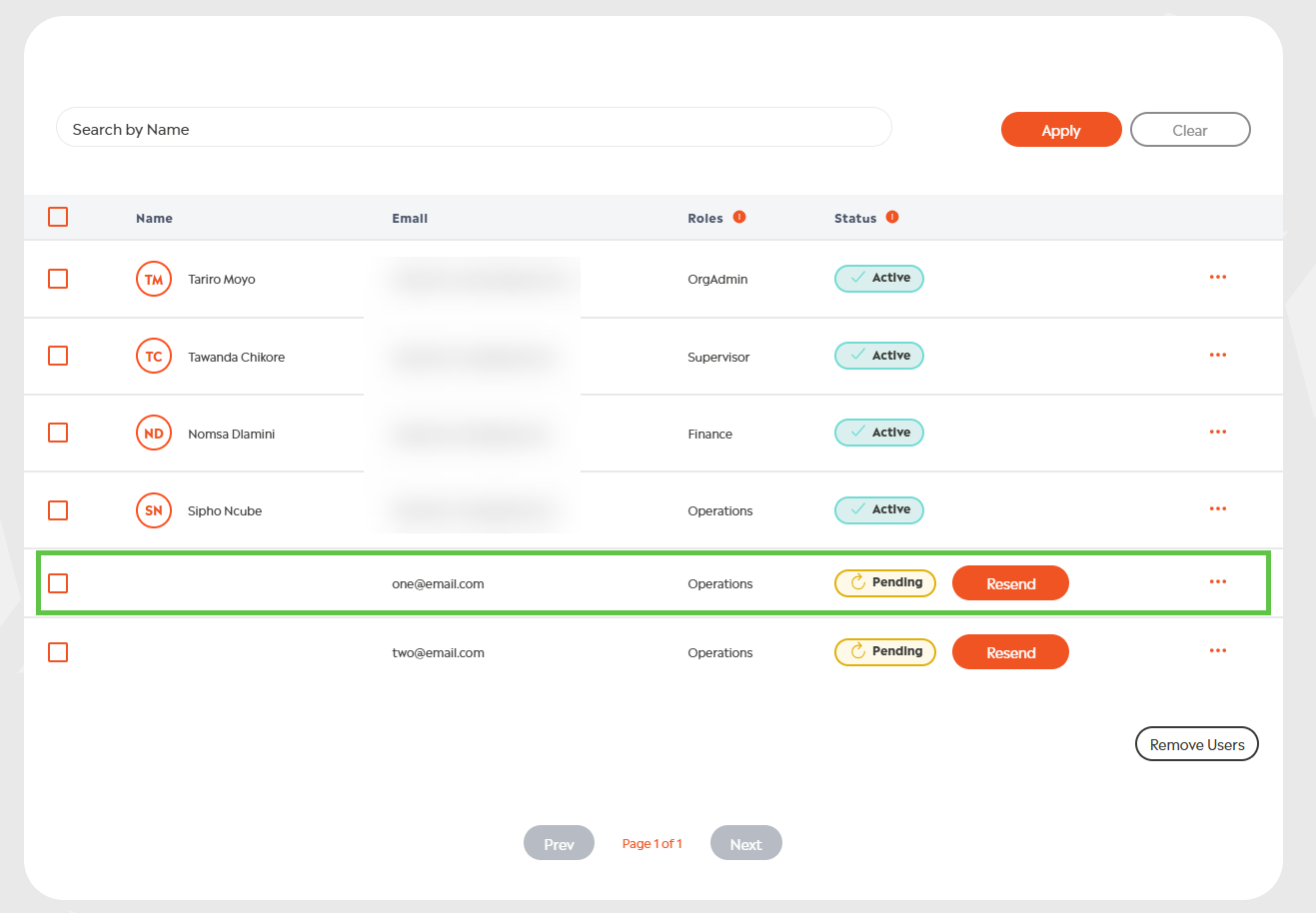Screen dimensions: 1316x913
Task: Resend invitation to two@email.com
Action: coord(1010,652)
